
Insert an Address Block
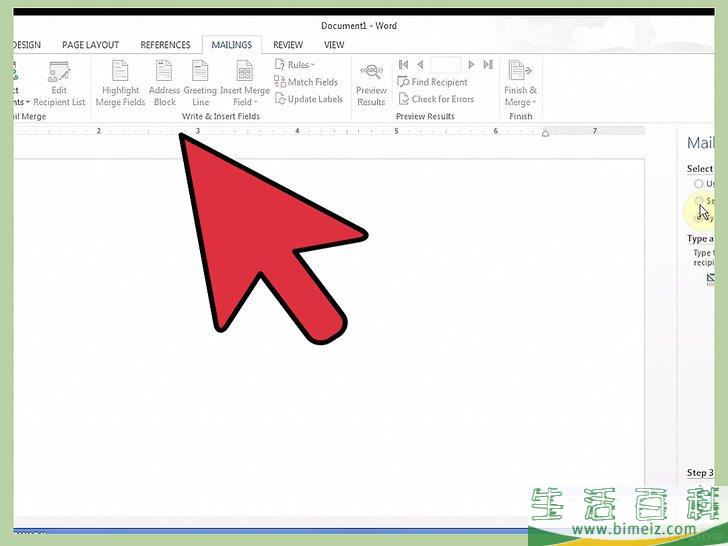(x=164, y=84)
